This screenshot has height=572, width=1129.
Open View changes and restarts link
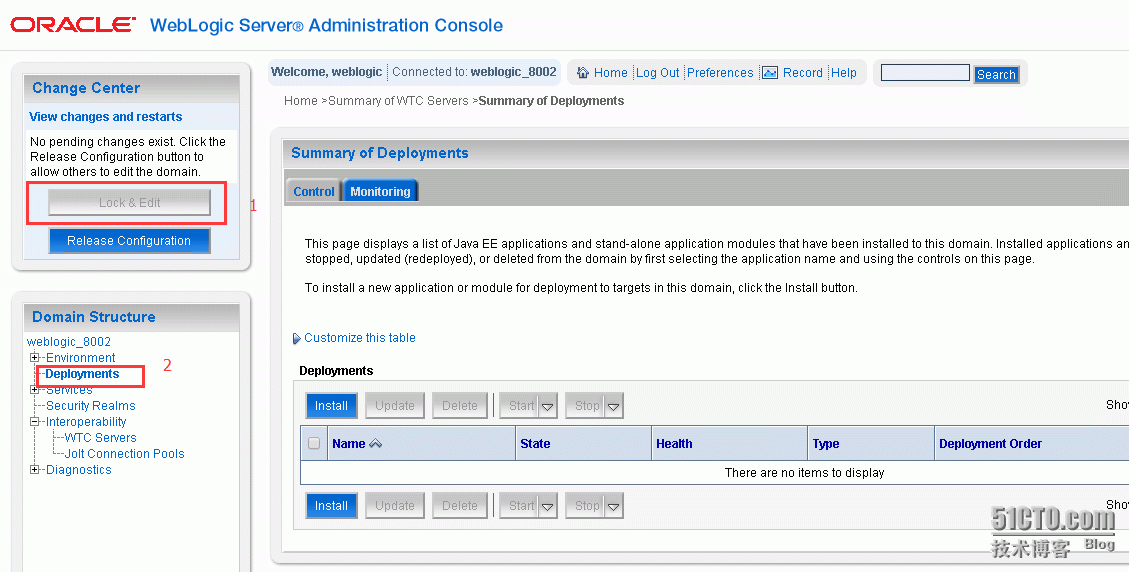coord(106,117)
